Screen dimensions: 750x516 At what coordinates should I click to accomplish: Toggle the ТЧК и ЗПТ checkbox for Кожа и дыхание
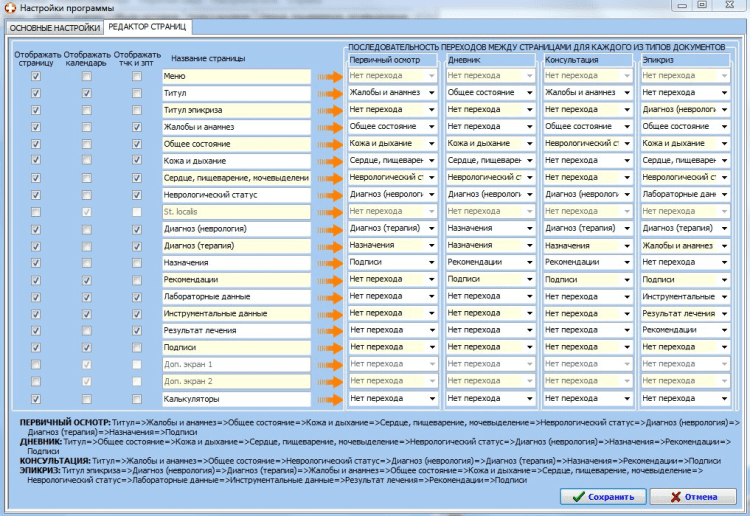pos(137,159)
